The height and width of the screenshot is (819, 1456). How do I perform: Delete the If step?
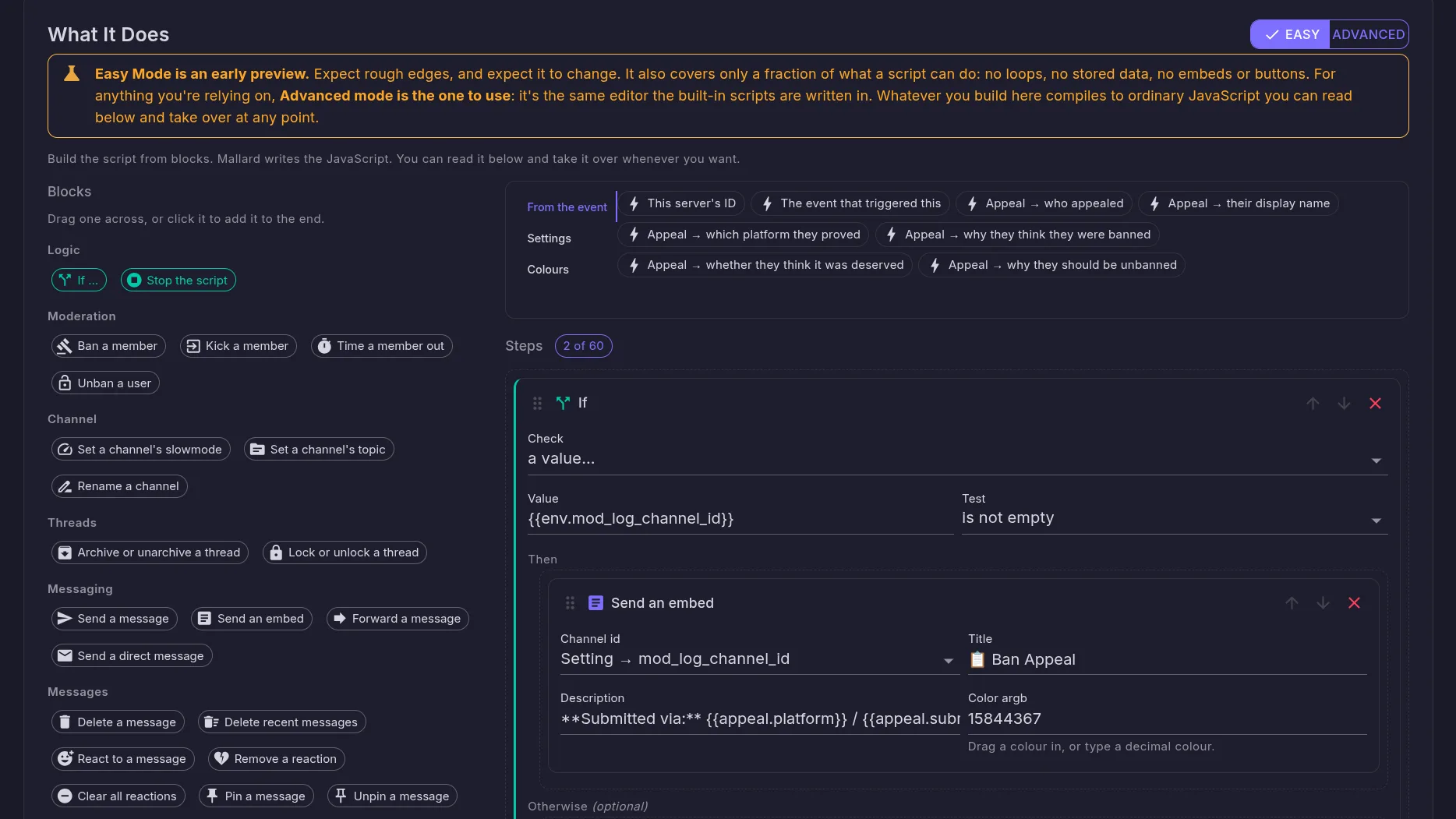coord(1375,404)
